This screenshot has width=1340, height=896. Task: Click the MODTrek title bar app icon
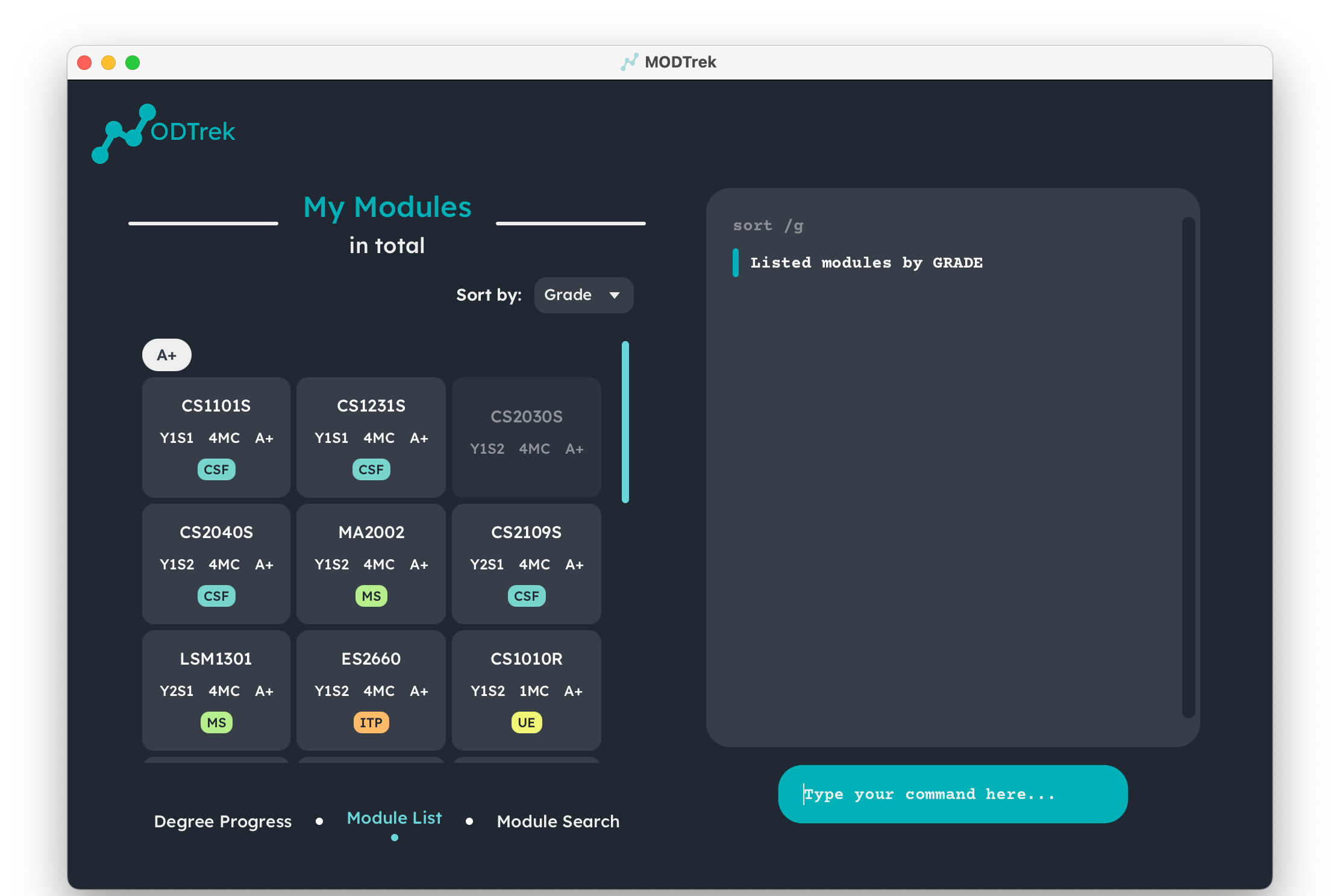coord(629,62)
